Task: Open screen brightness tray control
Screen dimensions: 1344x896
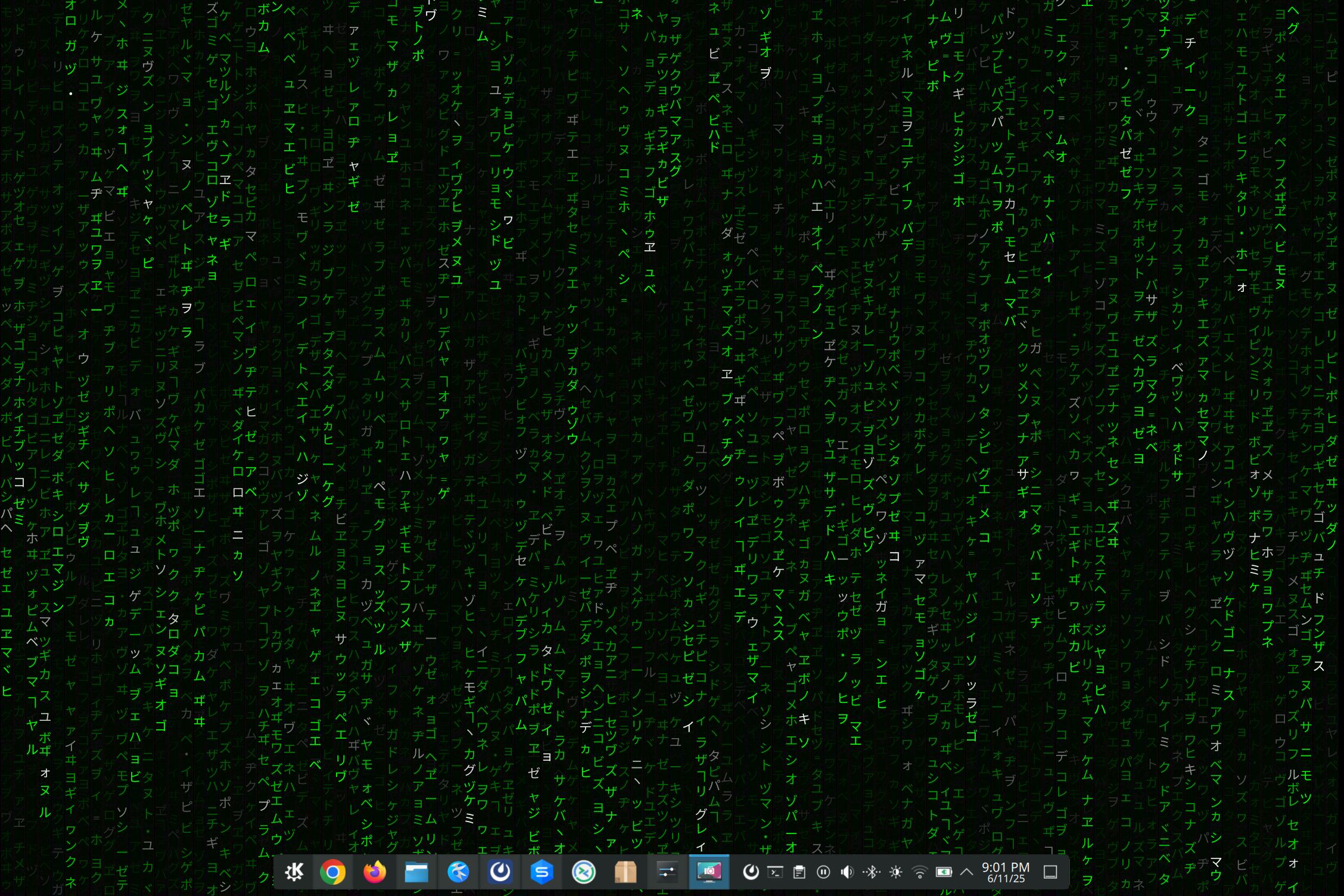Action: (x=895, y=872)
